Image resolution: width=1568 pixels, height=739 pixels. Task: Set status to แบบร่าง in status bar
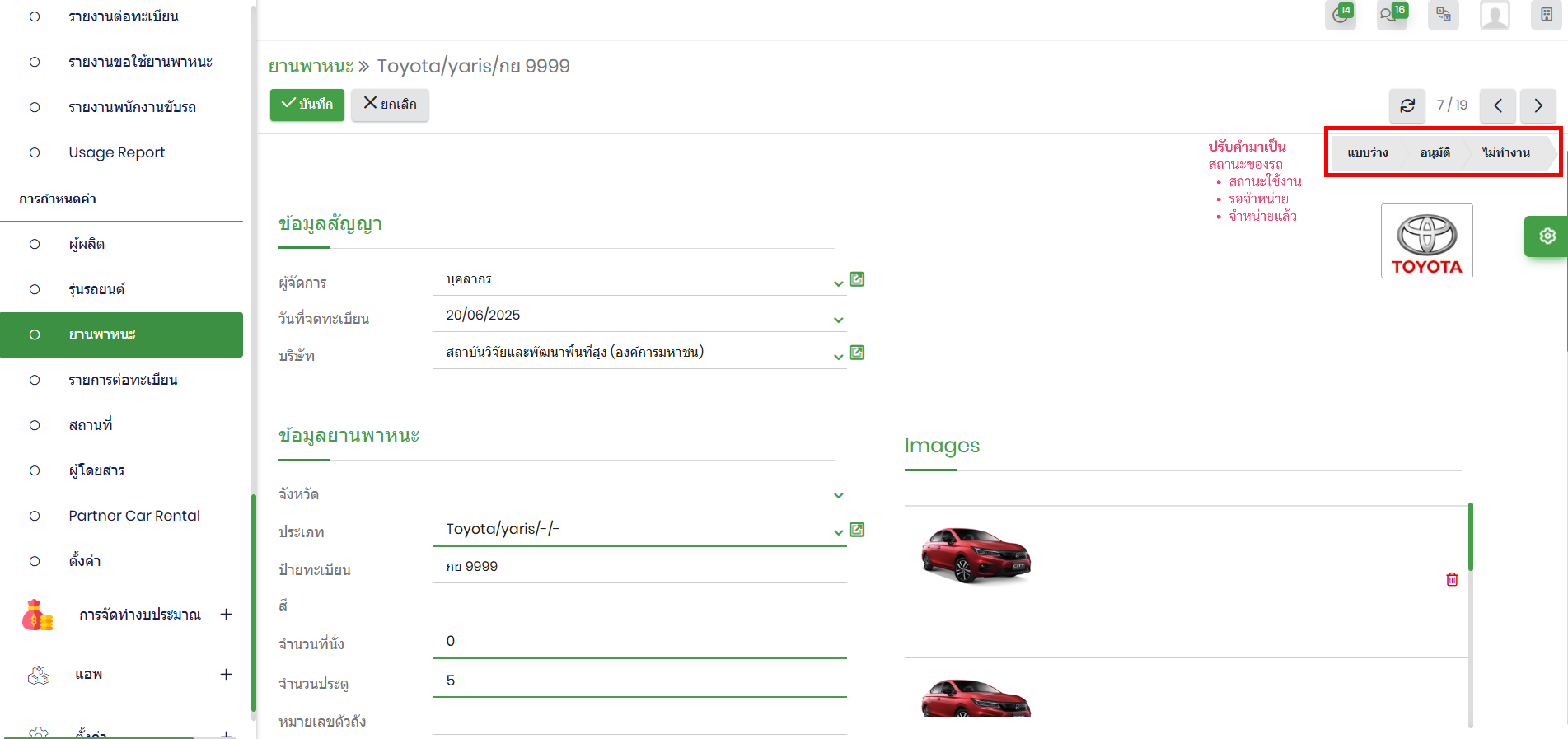tap(1367, 152)
